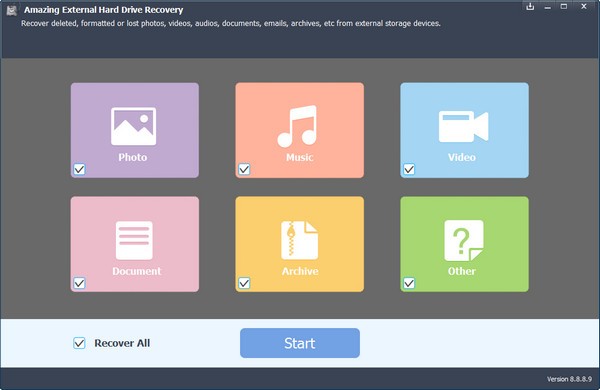Click the Archive tile label
The width and height of the screenshot is (600, 390).
(300, 271)
